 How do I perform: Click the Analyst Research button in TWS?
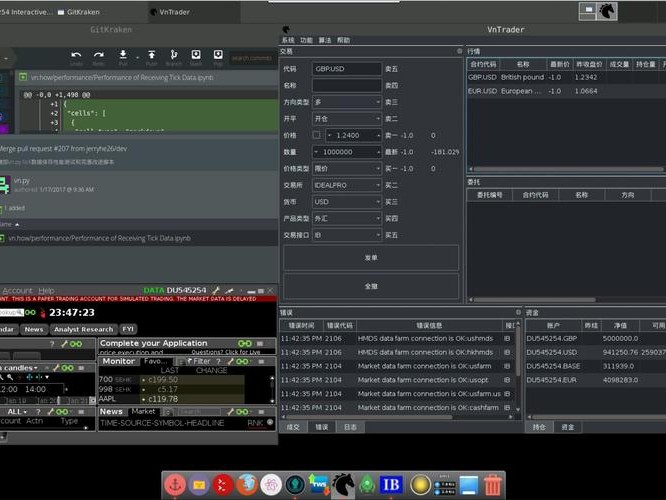(x=84, y=329)
